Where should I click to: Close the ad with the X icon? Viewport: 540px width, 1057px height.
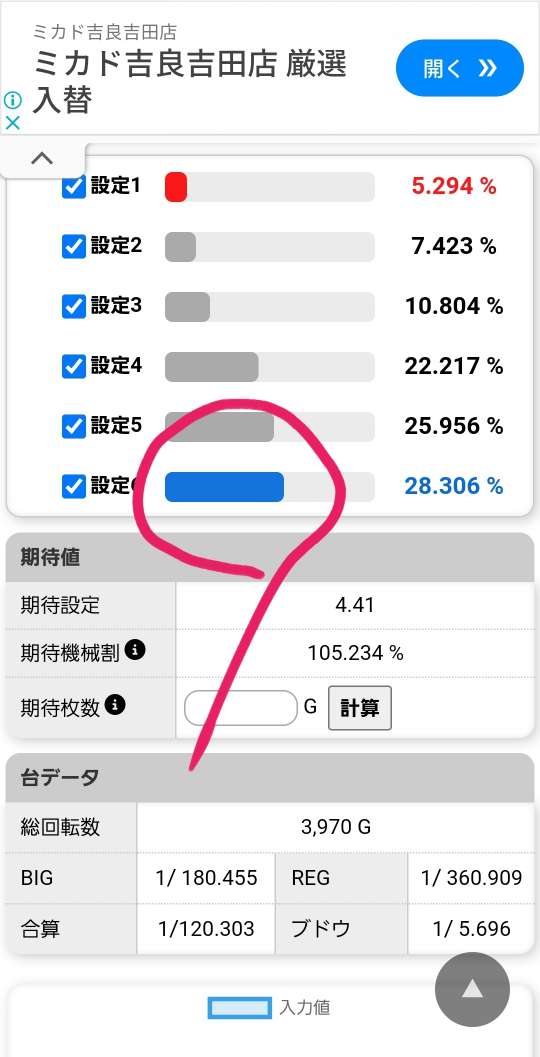pos(12,122)
